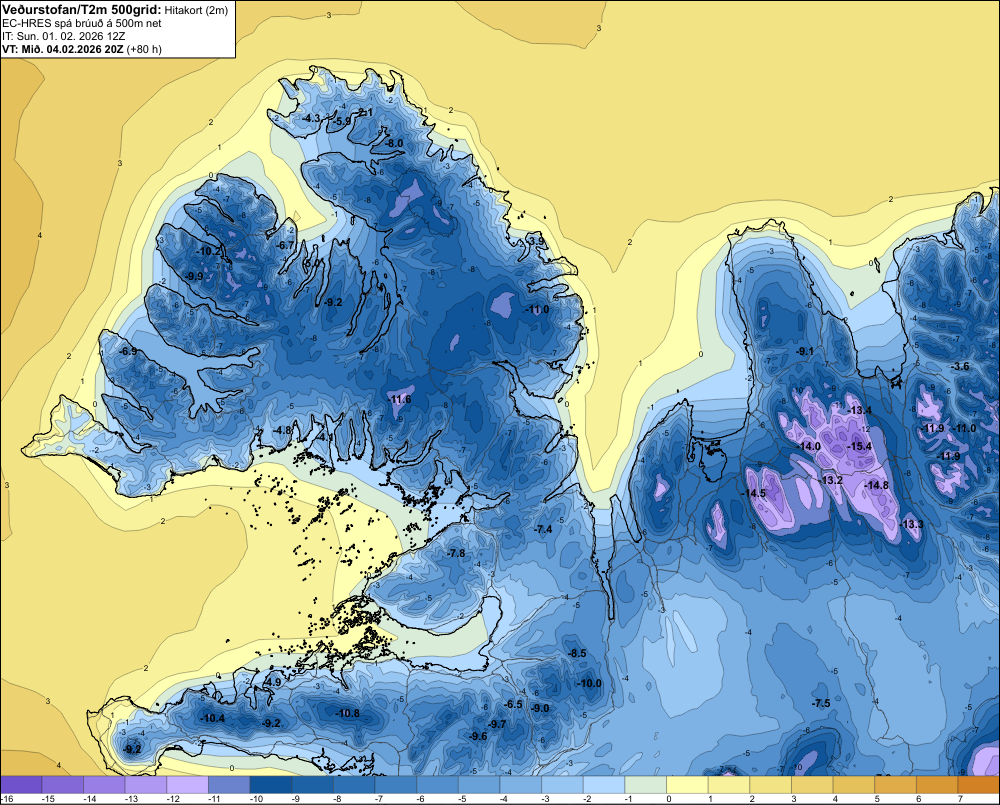
Task: Click the -13.3 temperature label
Action: click(911, 524)
